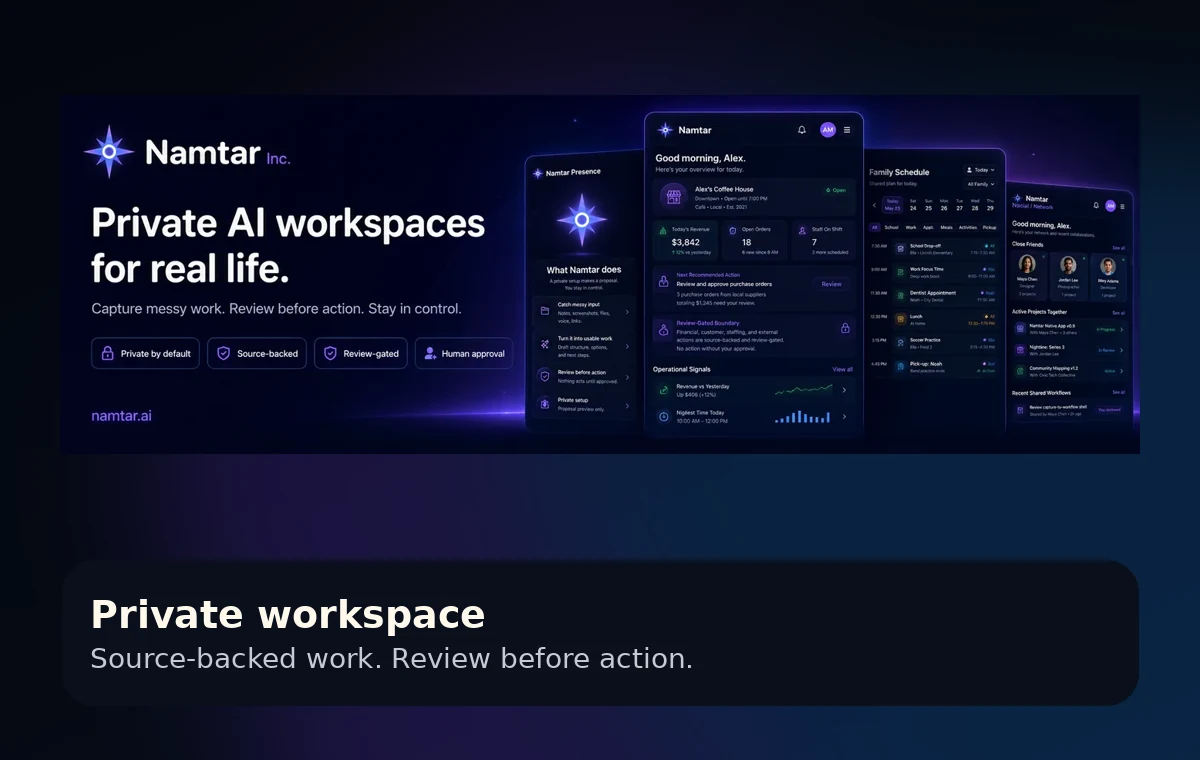Click the Namtar star logo beside the banner title
1200x760 pixels.
(x=110, y=152)
